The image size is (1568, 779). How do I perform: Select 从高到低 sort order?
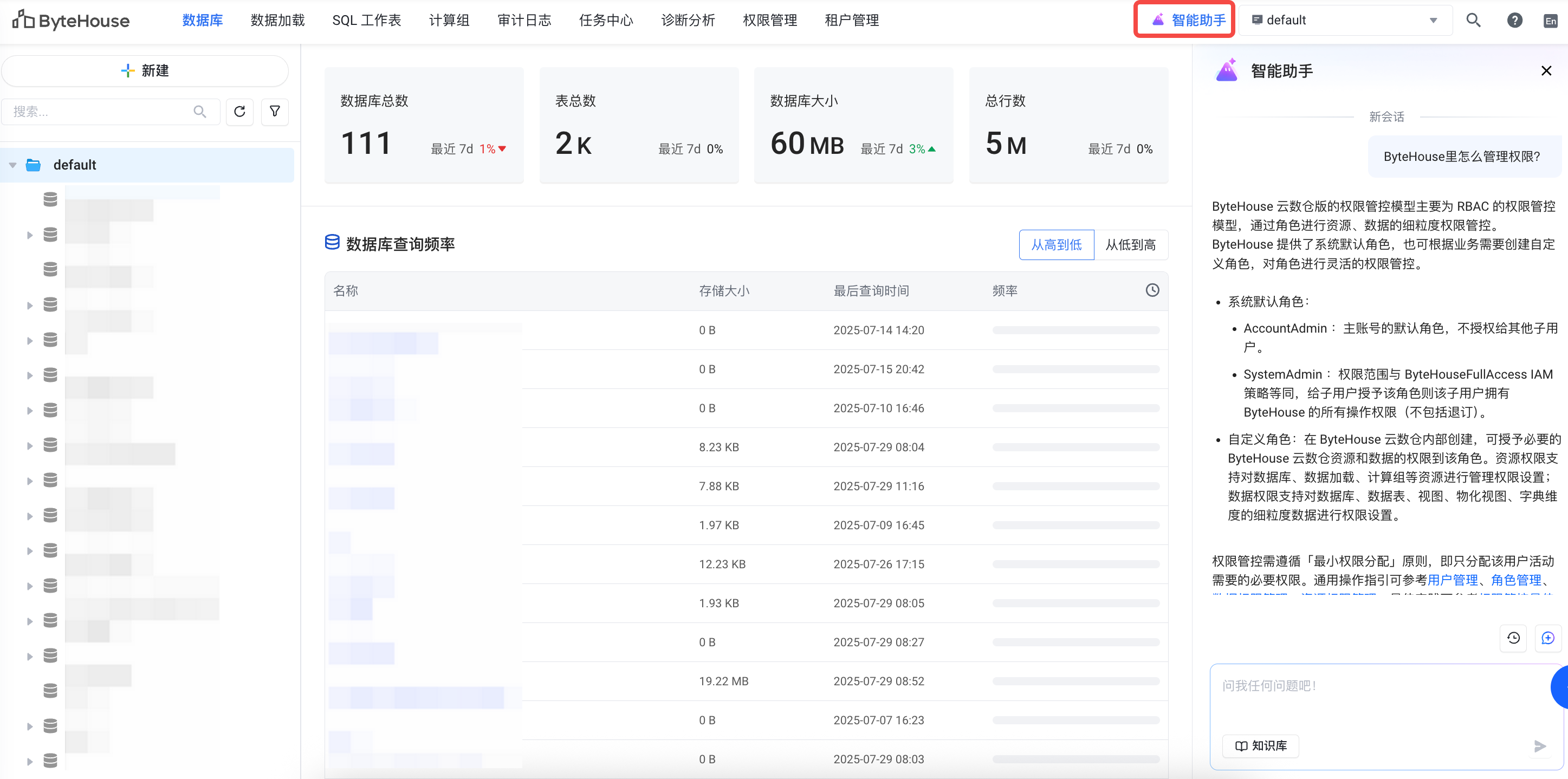[x=1056, y=245]
